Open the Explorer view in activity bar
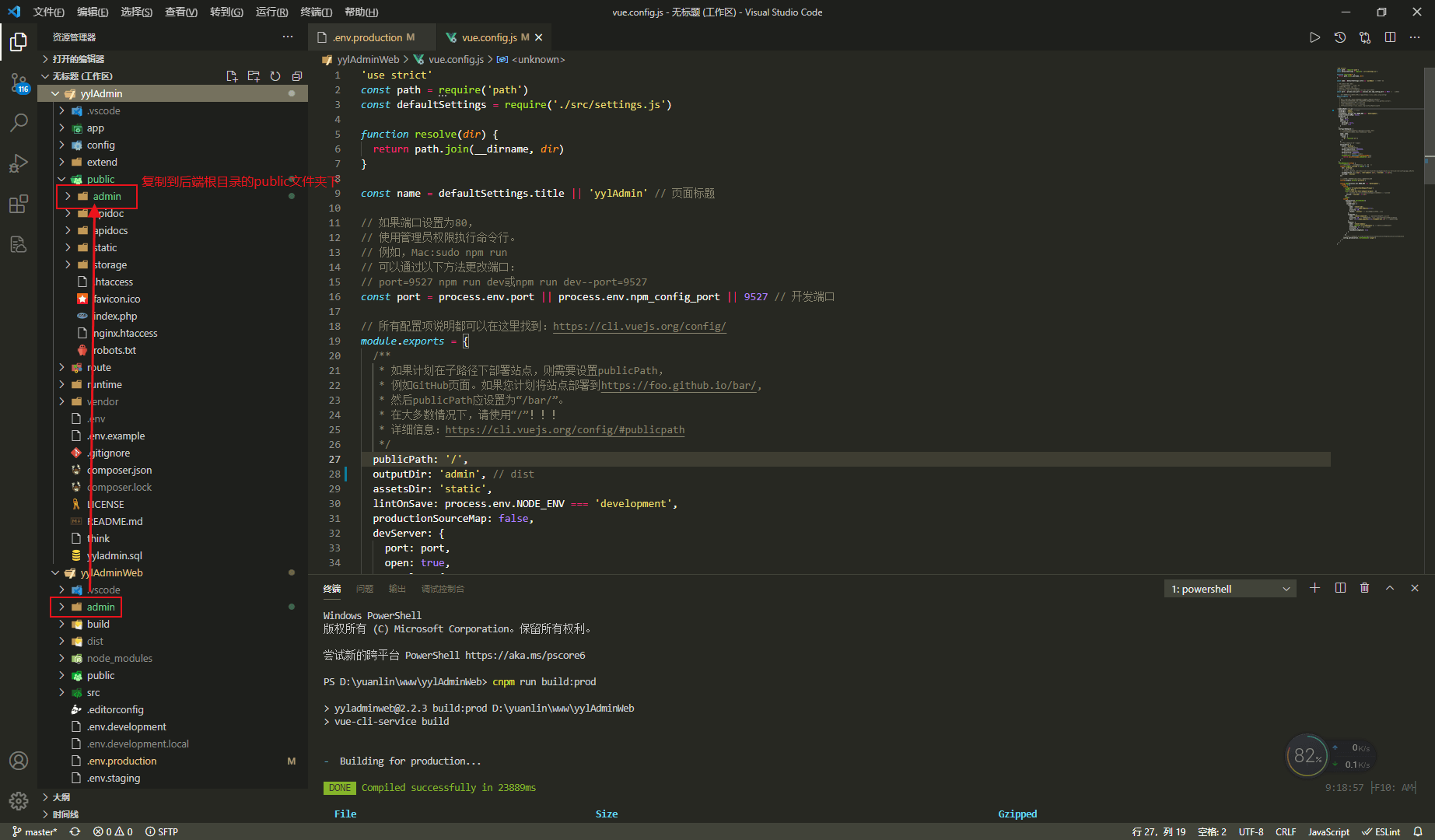1435x840 pixels. pyautogui.click(x=19, y=42)
